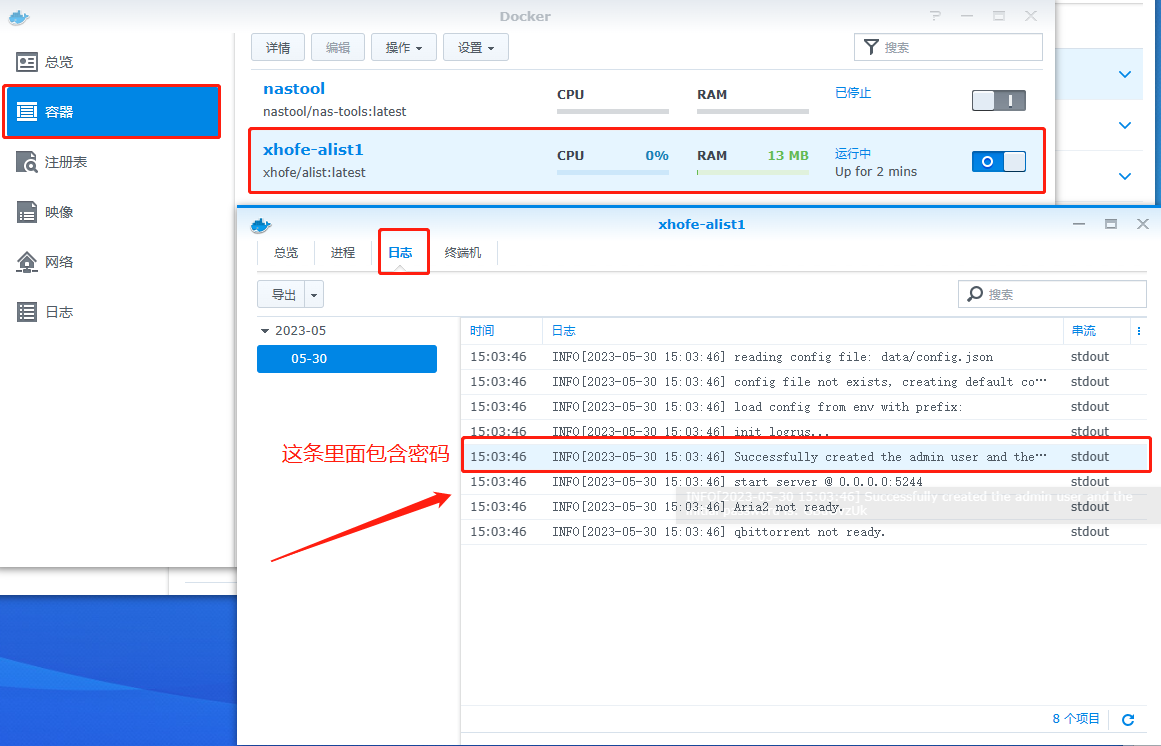This screenshot has height=746, width=1161.
Task: Select the 05-30 log date entry
Action: 346,359
